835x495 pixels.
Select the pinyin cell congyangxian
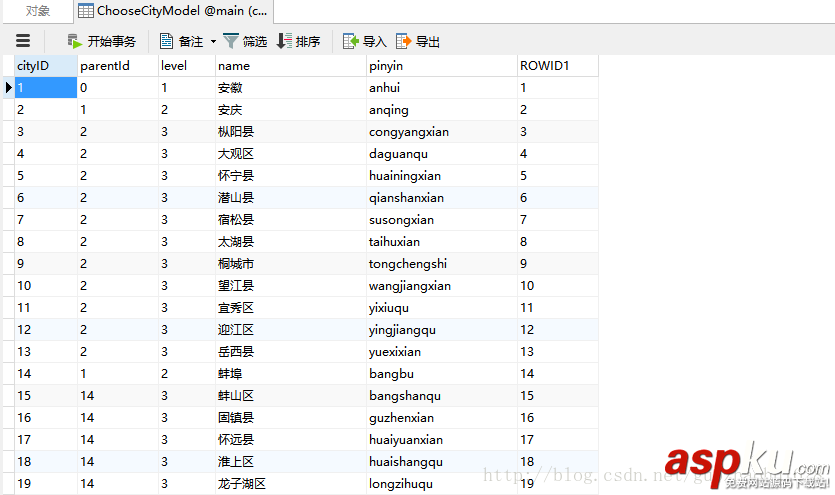[x=442, y=131]
